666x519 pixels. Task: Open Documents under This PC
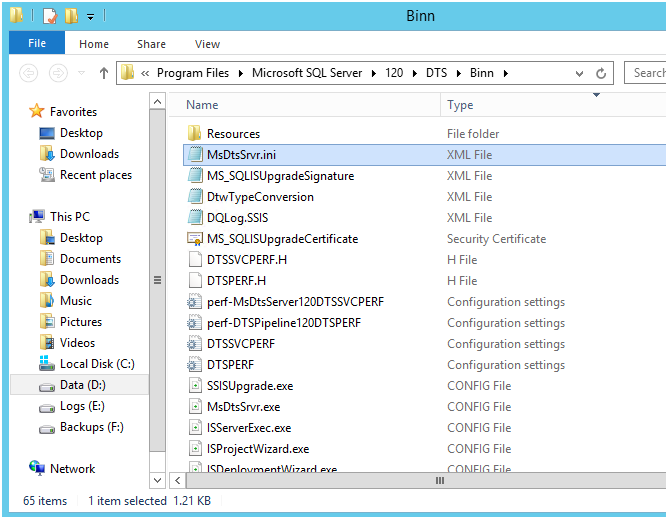tap(90, 259)
